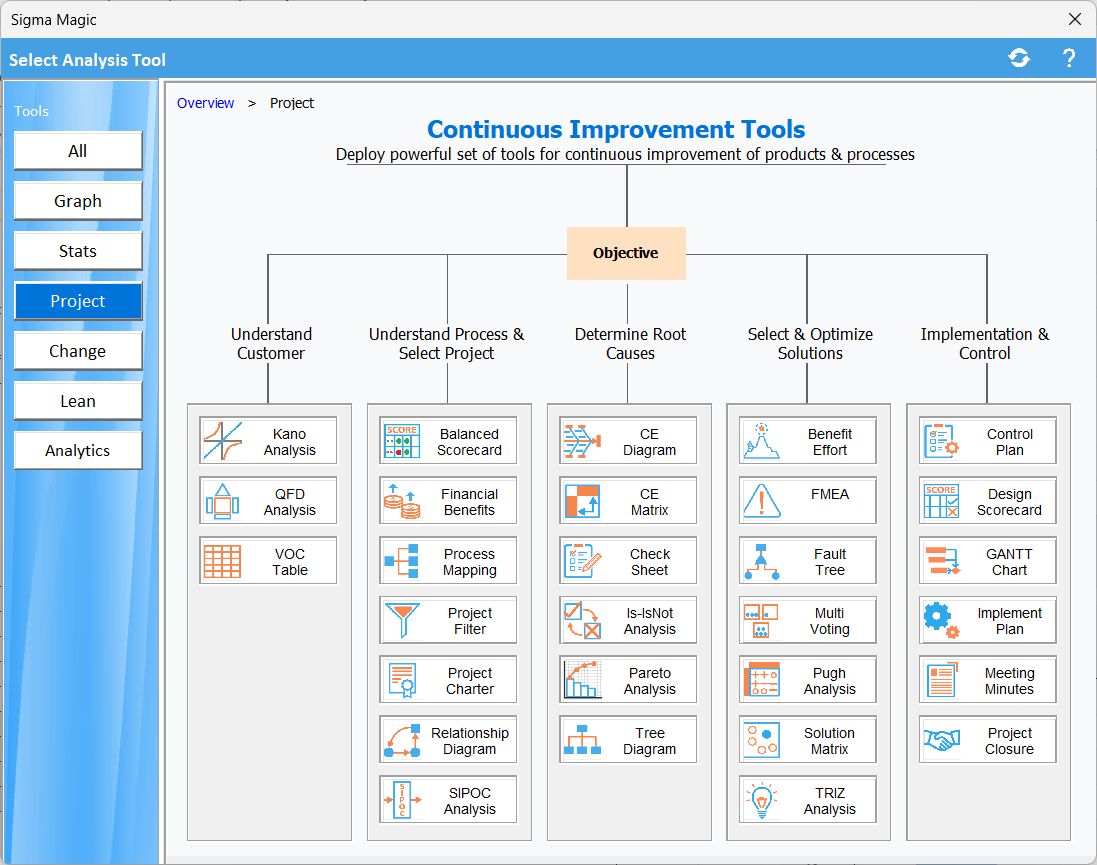Switch to the Graph tools category
The width and height of the screenshot is (1097, 865).
point(78,201)
